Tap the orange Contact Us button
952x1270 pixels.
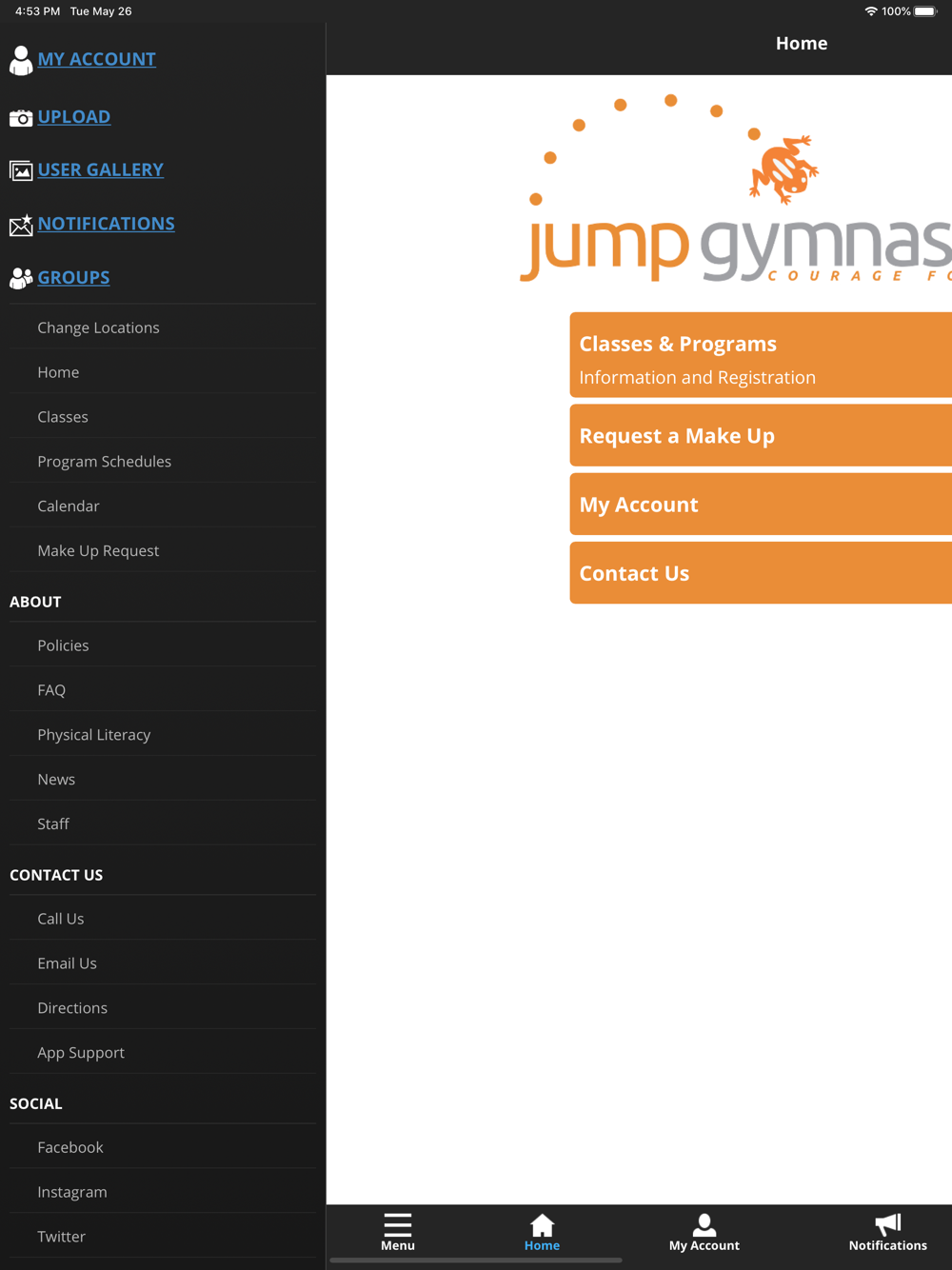(x=761, y=573)
